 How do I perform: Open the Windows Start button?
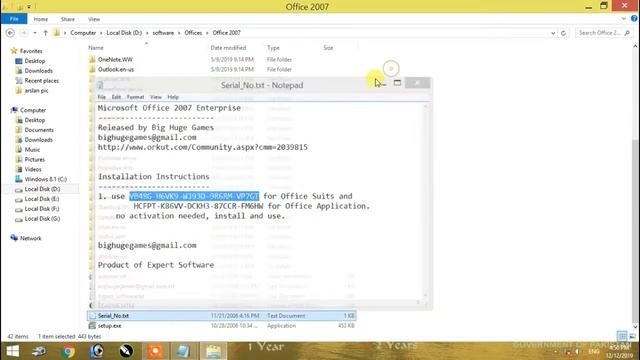tap(13, 351)
